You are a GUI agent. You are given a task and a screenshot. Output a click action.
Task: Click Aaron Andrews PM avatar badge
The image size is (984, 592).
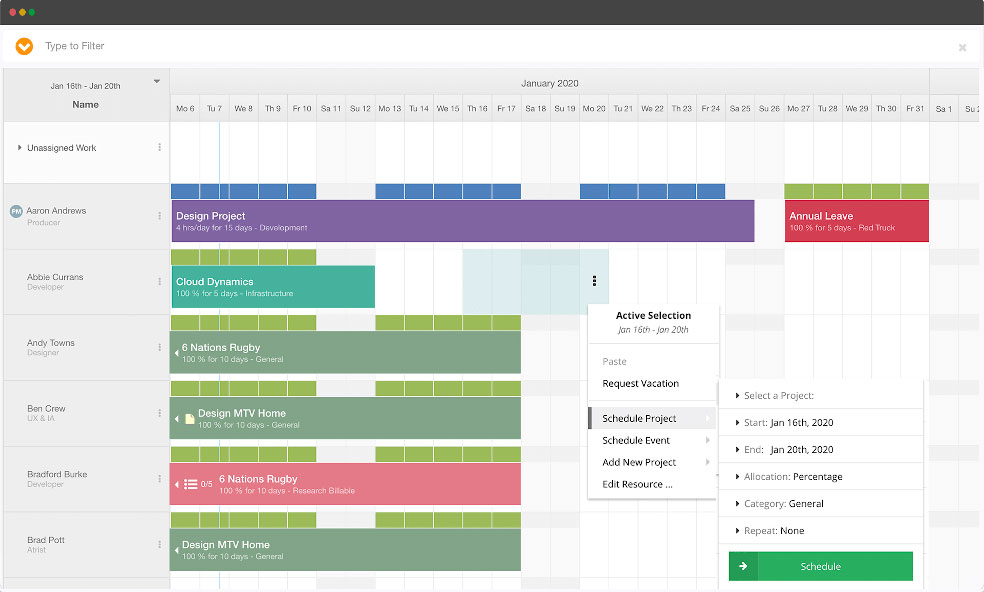click(x=16, y=212)
